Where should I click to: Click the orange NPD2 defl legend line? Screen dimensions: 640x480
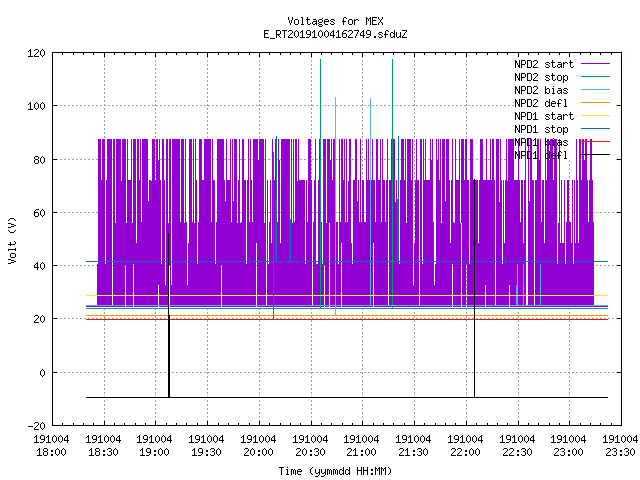(x=595, y=102)
